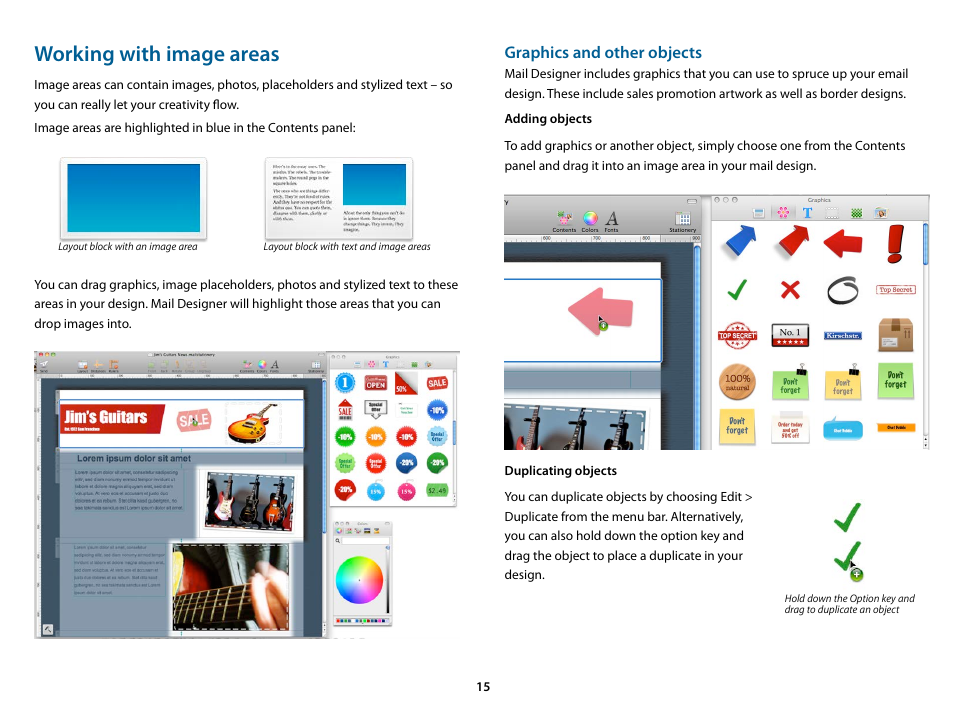954x724 pixels.
Task: Select the red 50% corner peel sticker
Action: 406,383
